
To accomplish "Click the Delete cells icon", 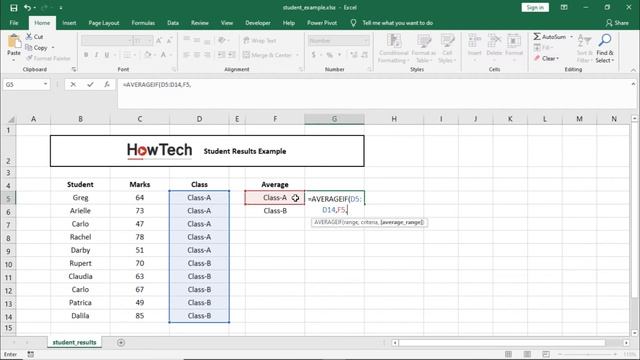I will point(494,42).
